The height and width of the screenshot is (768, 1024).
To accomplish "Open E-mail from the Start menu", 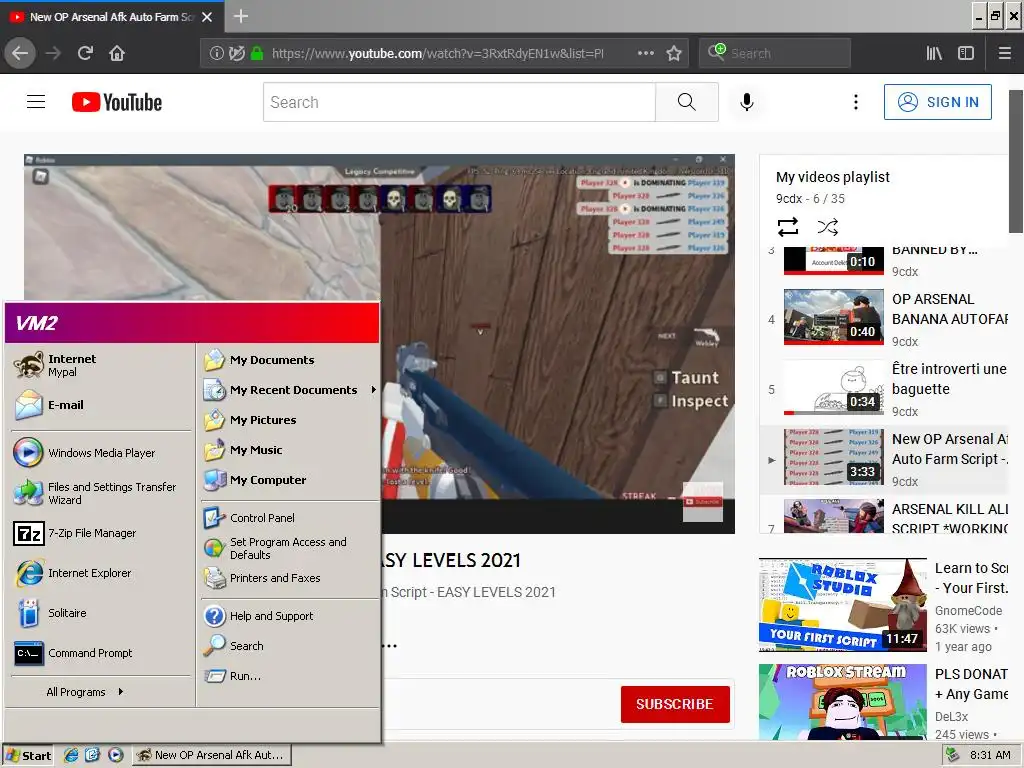I will pos(101,405).
